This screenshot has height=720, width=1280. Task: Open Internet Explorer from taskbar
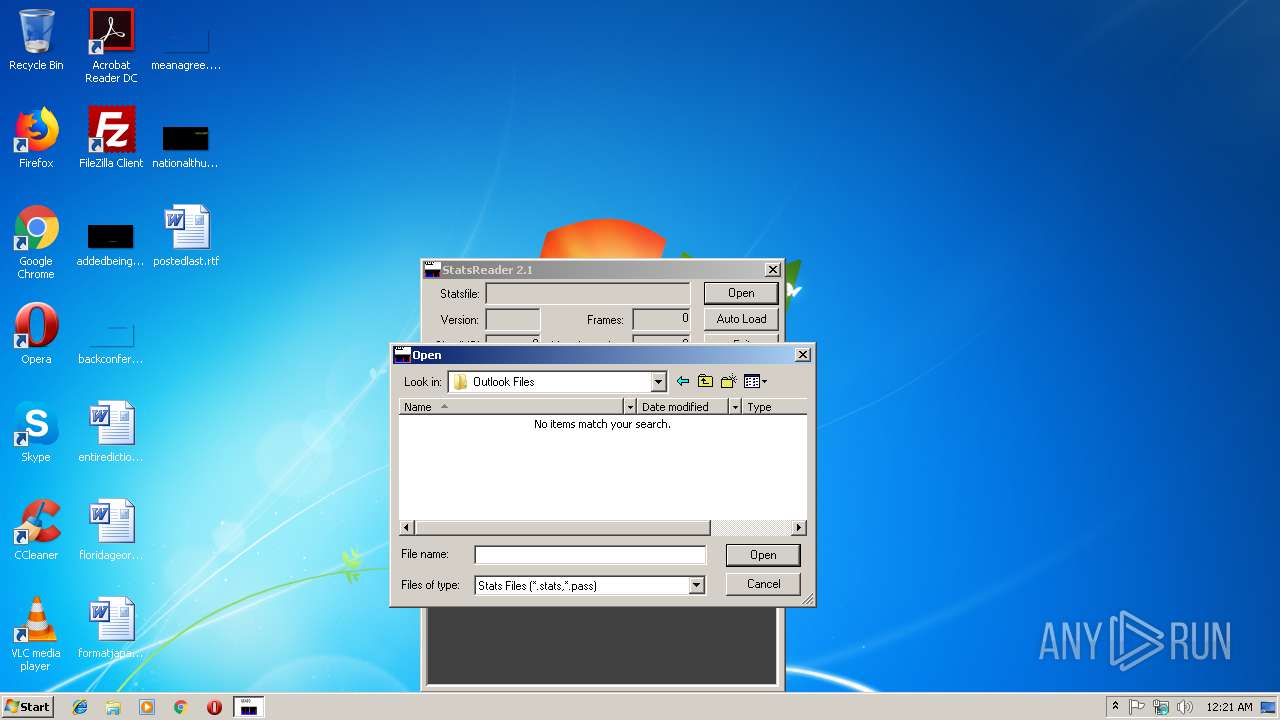coord(80,707)
